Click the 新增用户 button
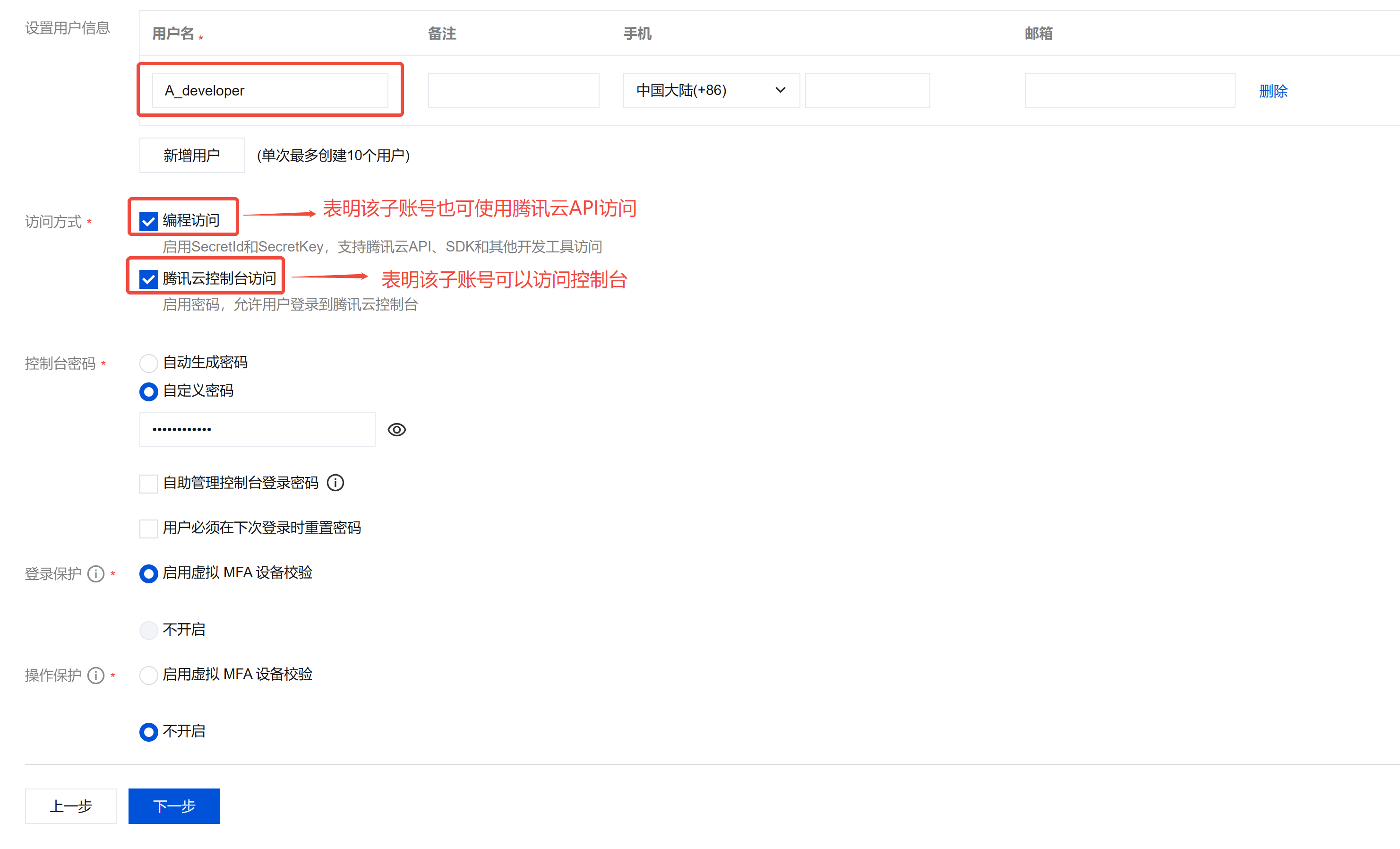Image resolution: width=1400 pixels, height=849 pixels. click(192, 155)
